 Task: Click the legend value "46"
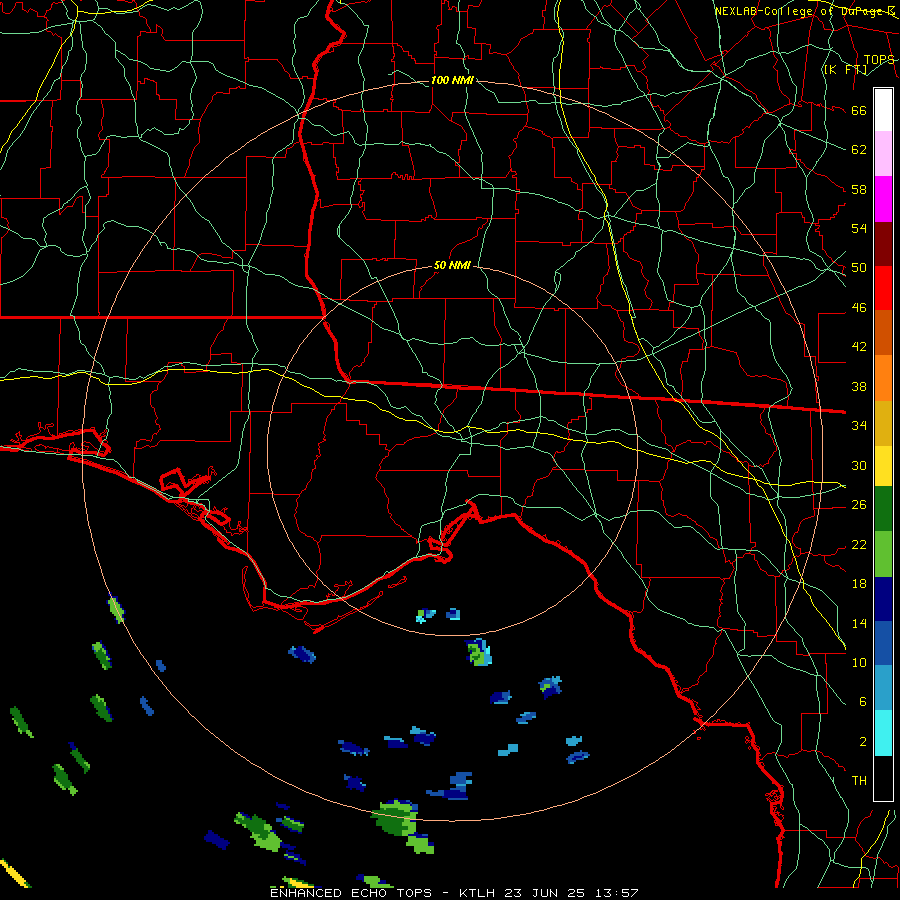click(859, 308)
